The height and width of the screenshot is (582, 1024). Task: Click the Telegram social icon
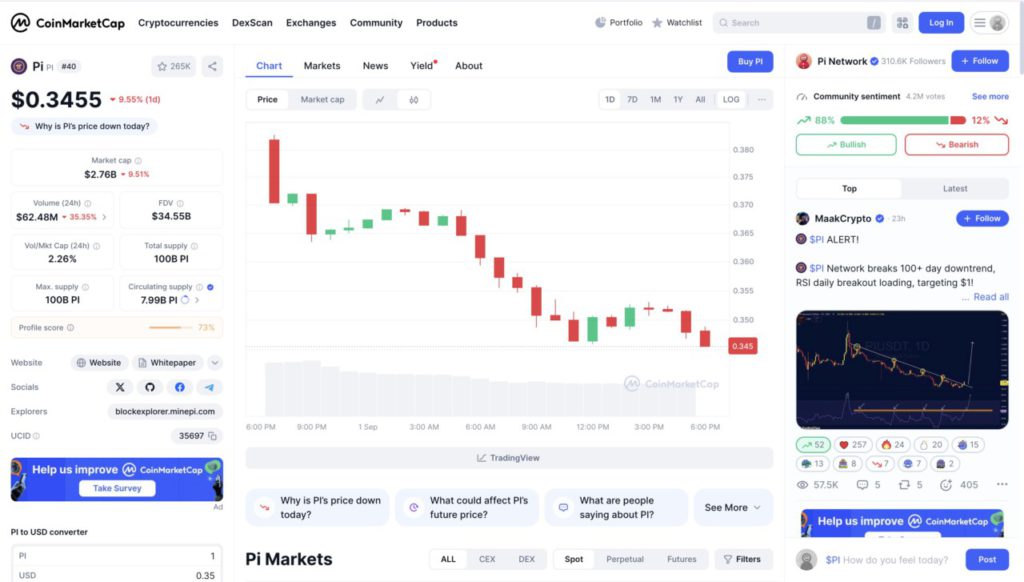(x=209, y=387)
